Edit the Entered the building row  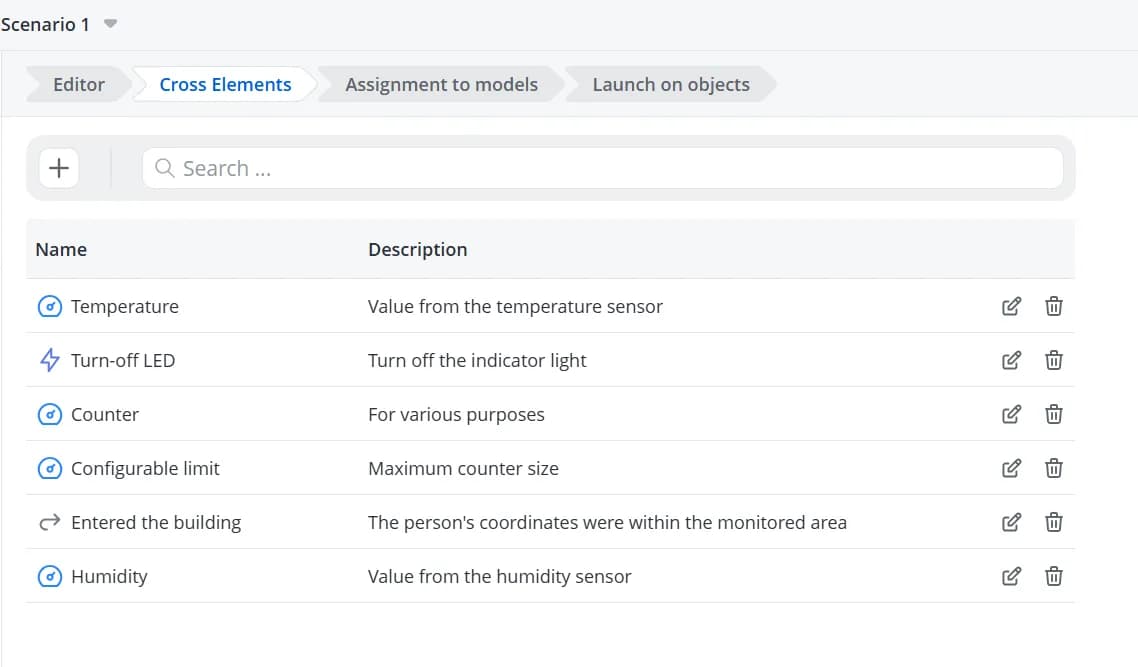(1011, 523)
